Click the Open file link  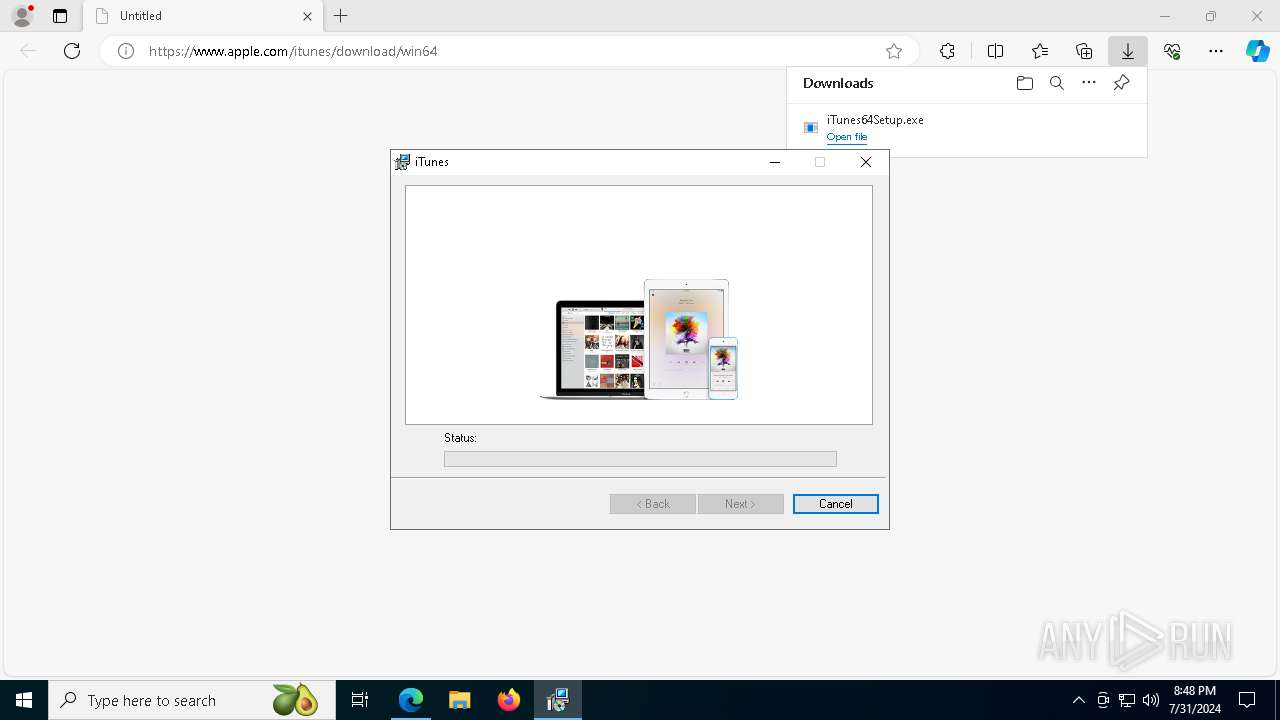point(847,137)
